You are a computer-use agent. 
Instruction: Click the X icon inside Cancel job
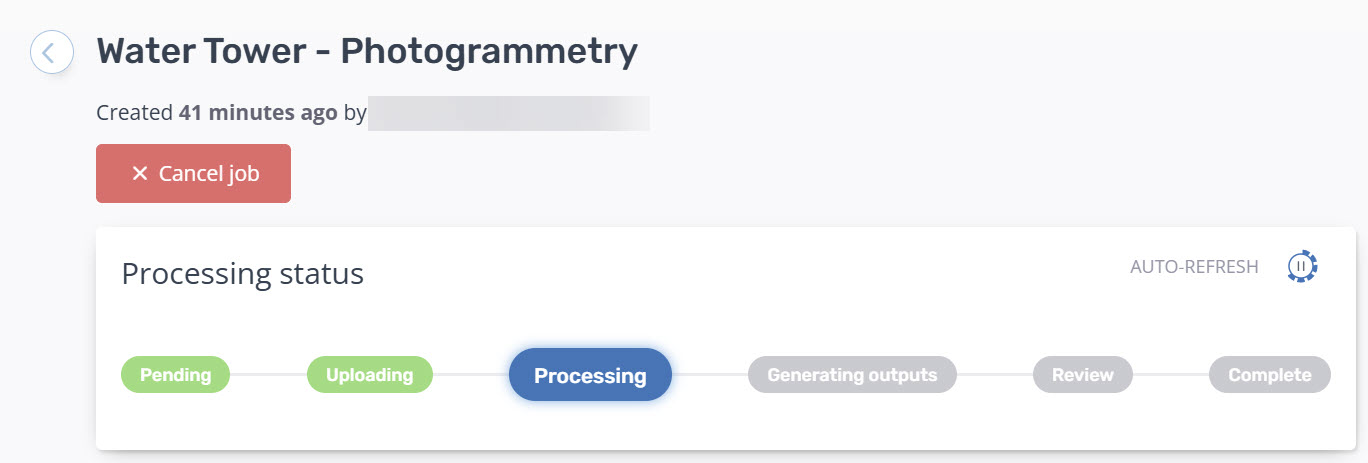pos(140,174)
